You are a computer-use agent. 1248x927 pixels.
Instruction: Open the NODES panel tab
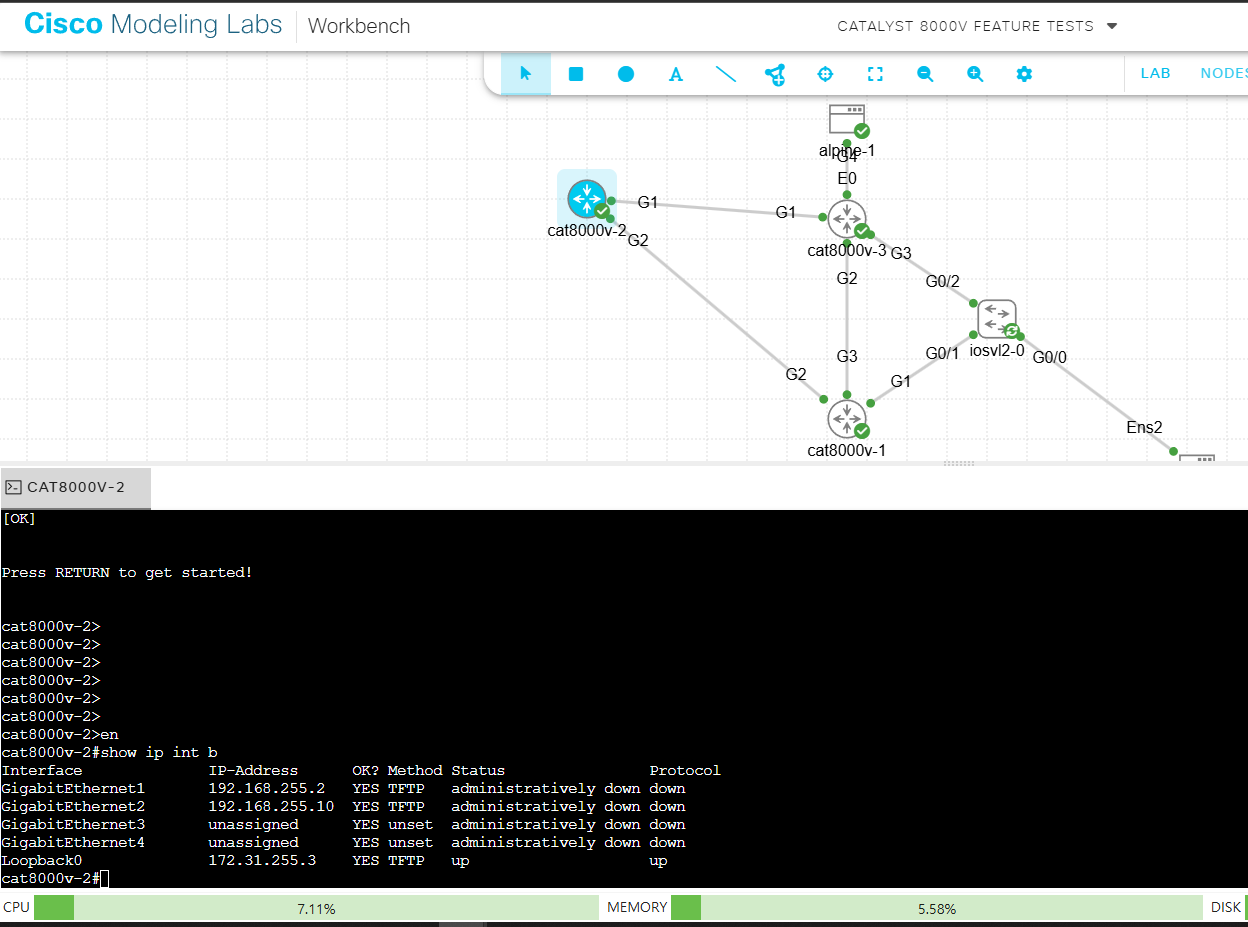1223,73
